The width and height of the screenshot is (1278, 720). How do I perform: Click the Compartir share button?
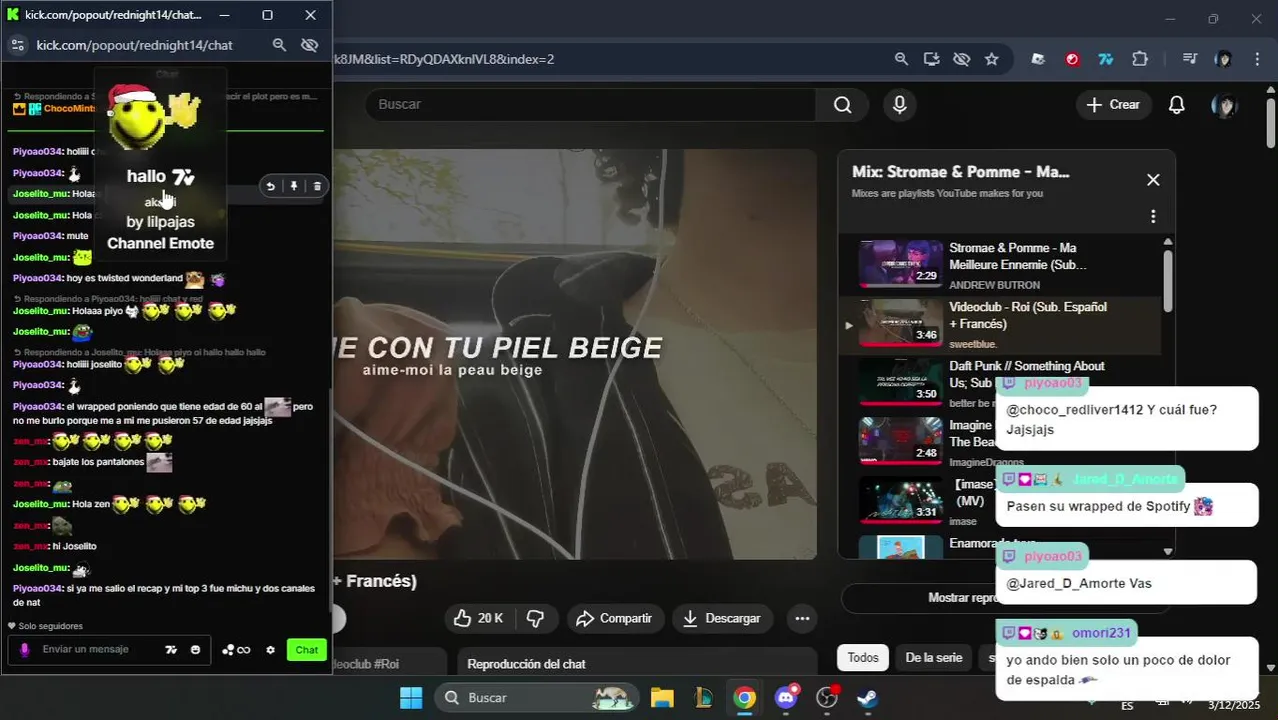pyautogui.click(x=614, y=619)
